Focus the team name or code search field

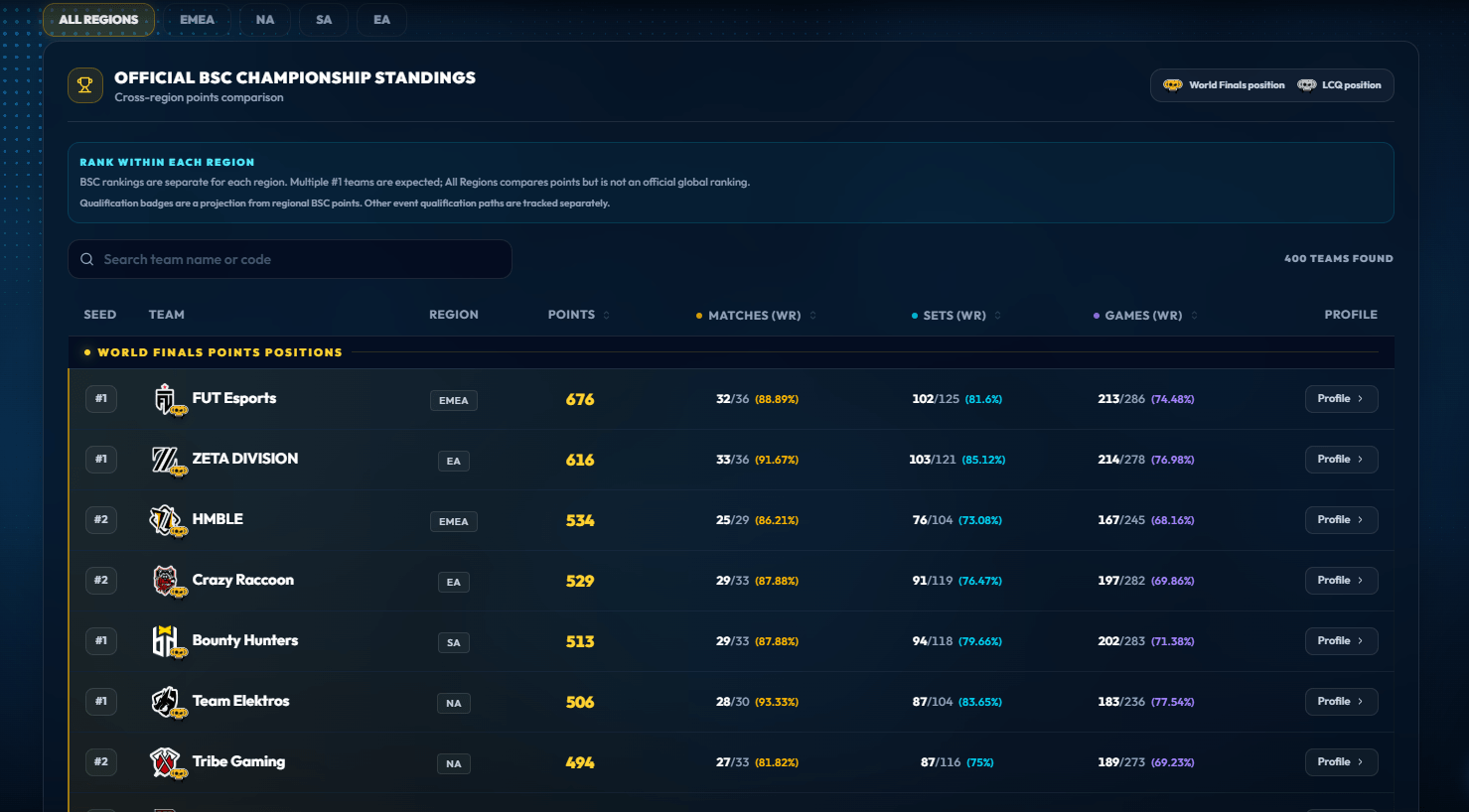click(290, 259)
